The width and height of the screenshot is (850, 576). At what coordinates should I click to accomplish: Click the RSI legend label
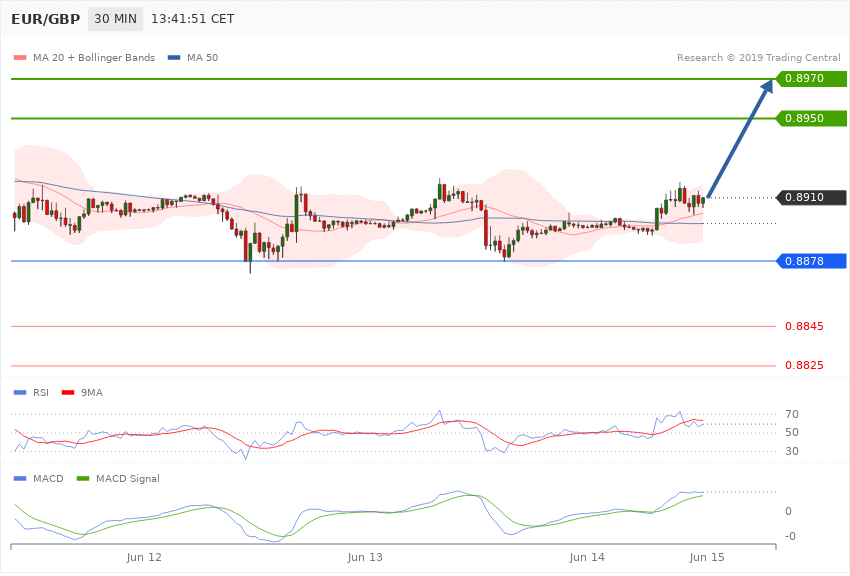point(41,392)
